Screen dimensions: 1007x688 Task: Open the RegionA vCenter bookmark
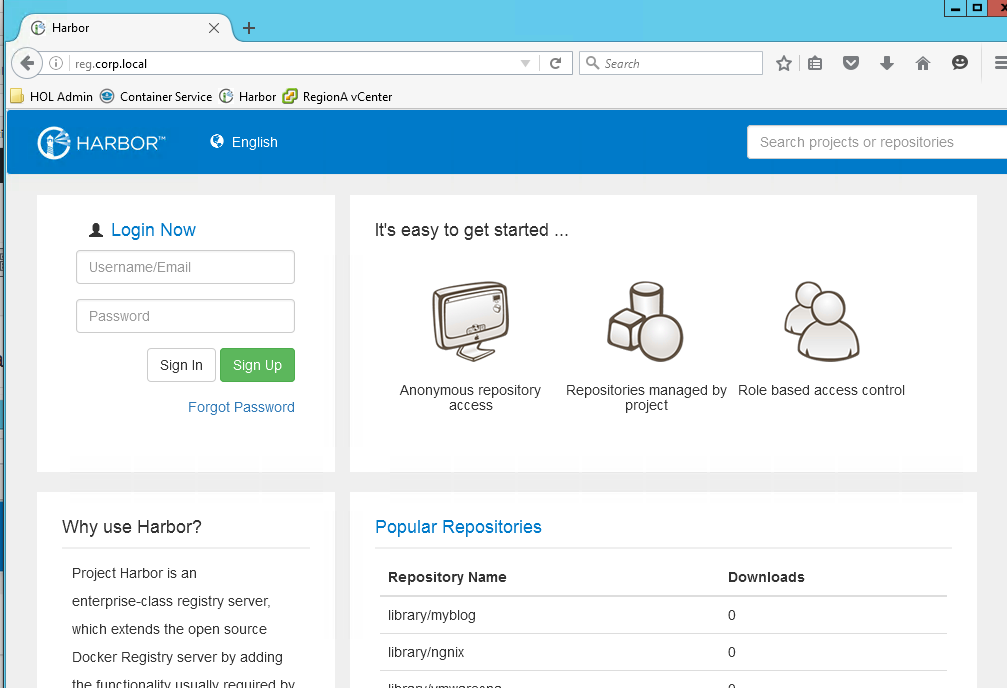click(x=337, y=96)
